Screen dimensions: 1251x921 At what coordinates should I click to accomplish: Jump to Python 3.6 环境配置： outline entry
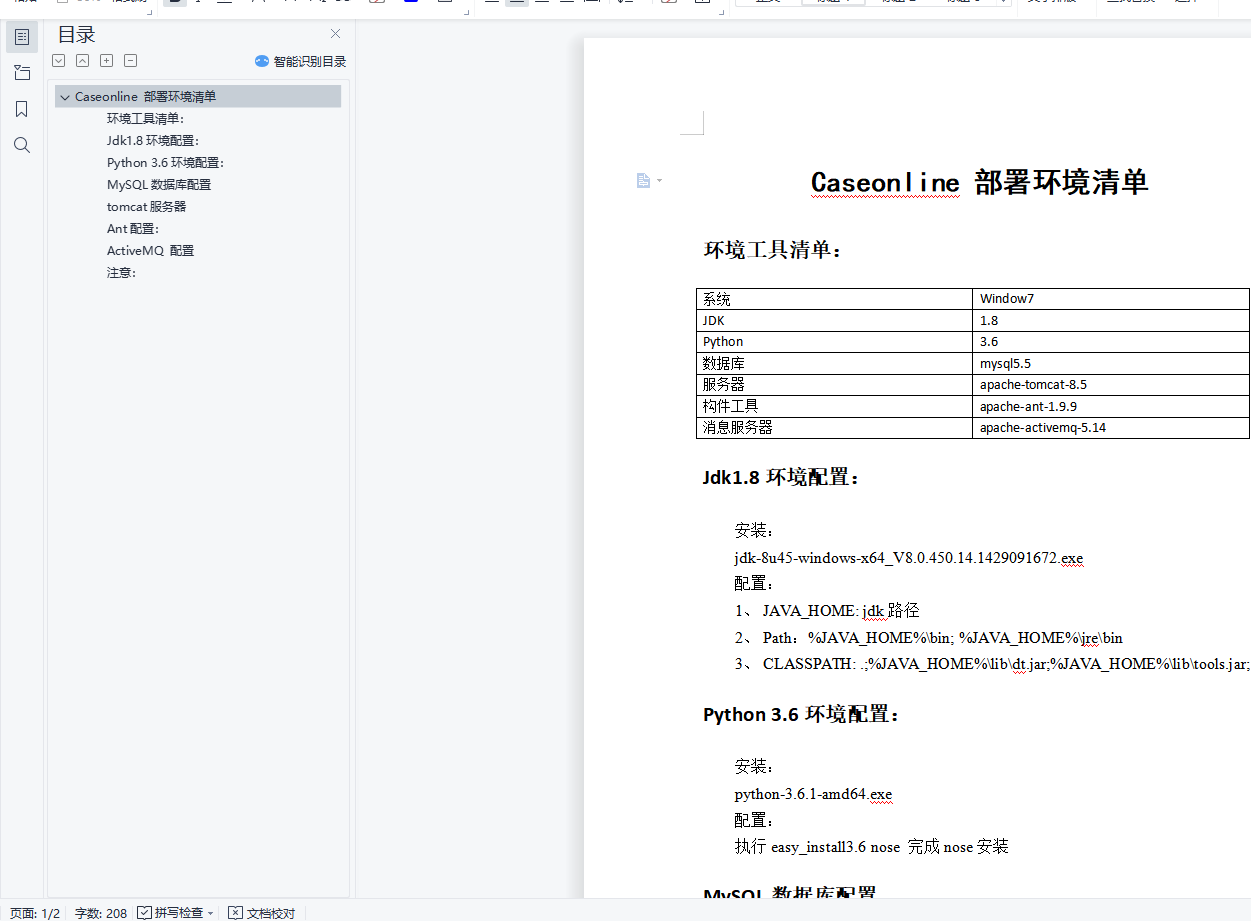pos(165,163)
